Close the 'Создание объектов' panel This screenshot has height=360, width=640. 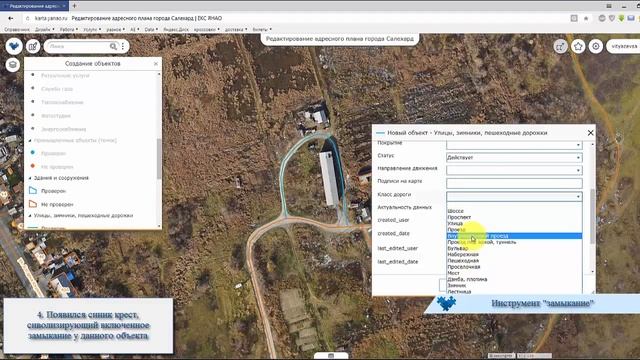[x=156, y=64]
